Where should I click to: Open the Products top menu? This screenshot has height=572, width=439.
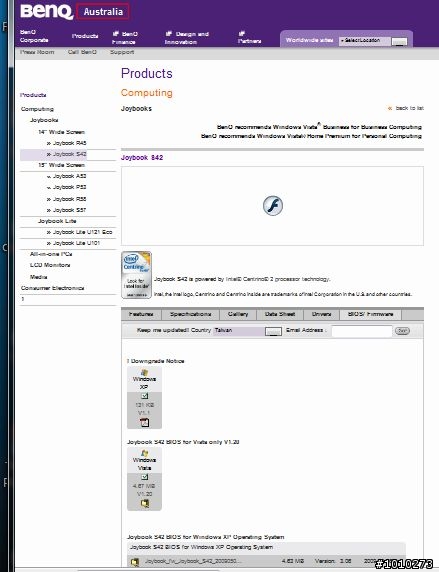coord(85,36)
